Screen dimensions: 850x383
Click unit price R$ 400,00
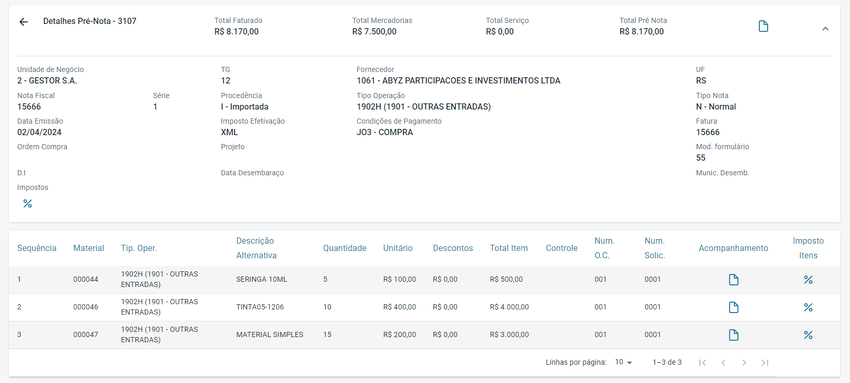pos(400,307)
